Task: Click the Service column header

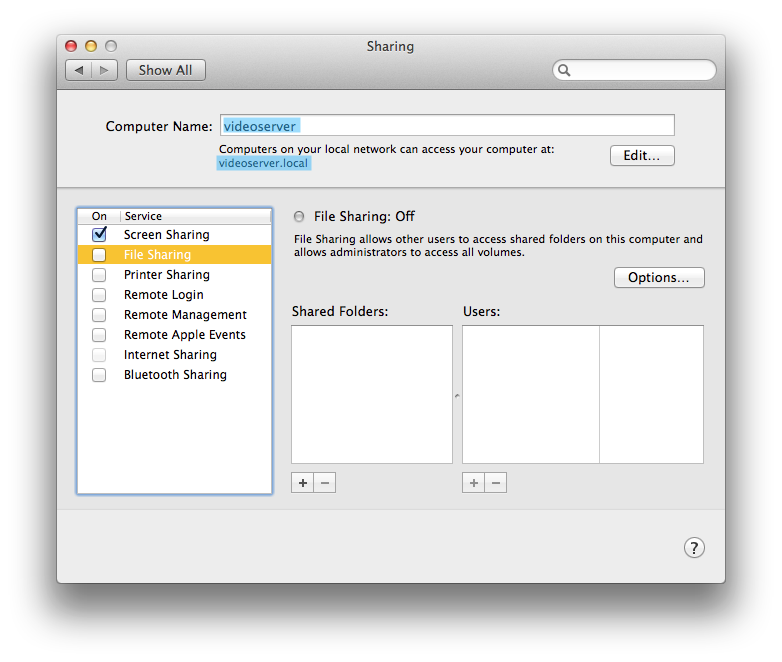Action: tap(196, 216)
